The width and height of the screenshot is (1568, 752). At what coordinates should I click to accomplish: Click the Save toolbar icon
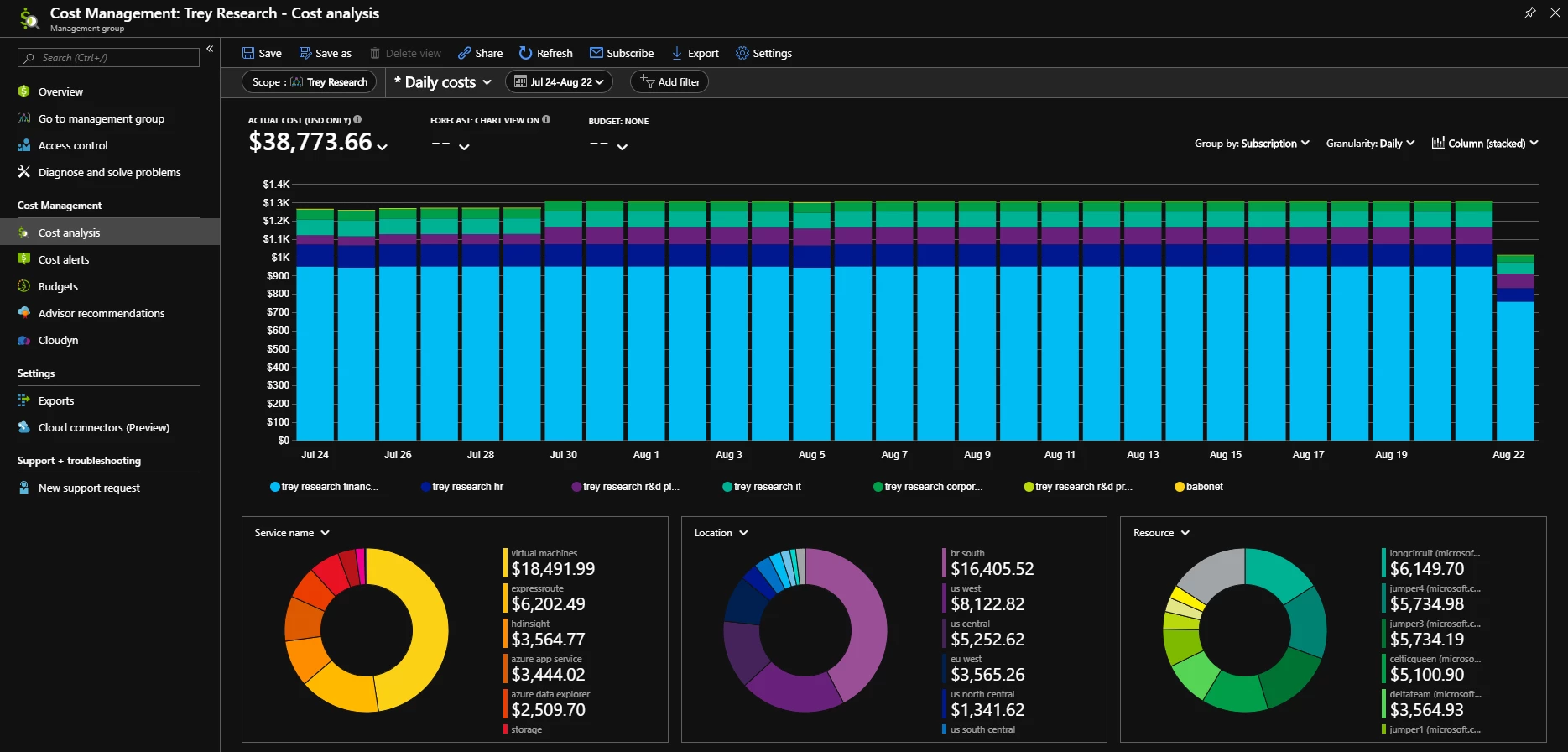tap(248, 53)
